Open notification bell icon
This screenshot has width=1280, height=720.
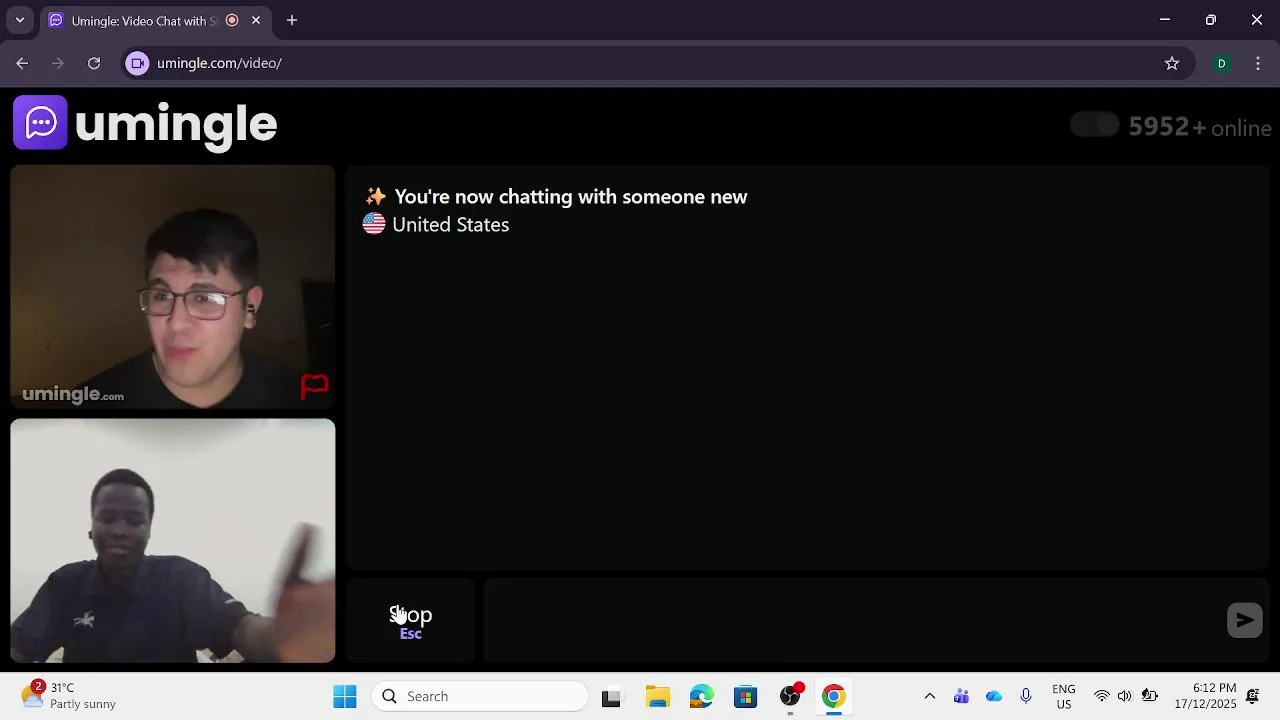(x=1253, y=696)
